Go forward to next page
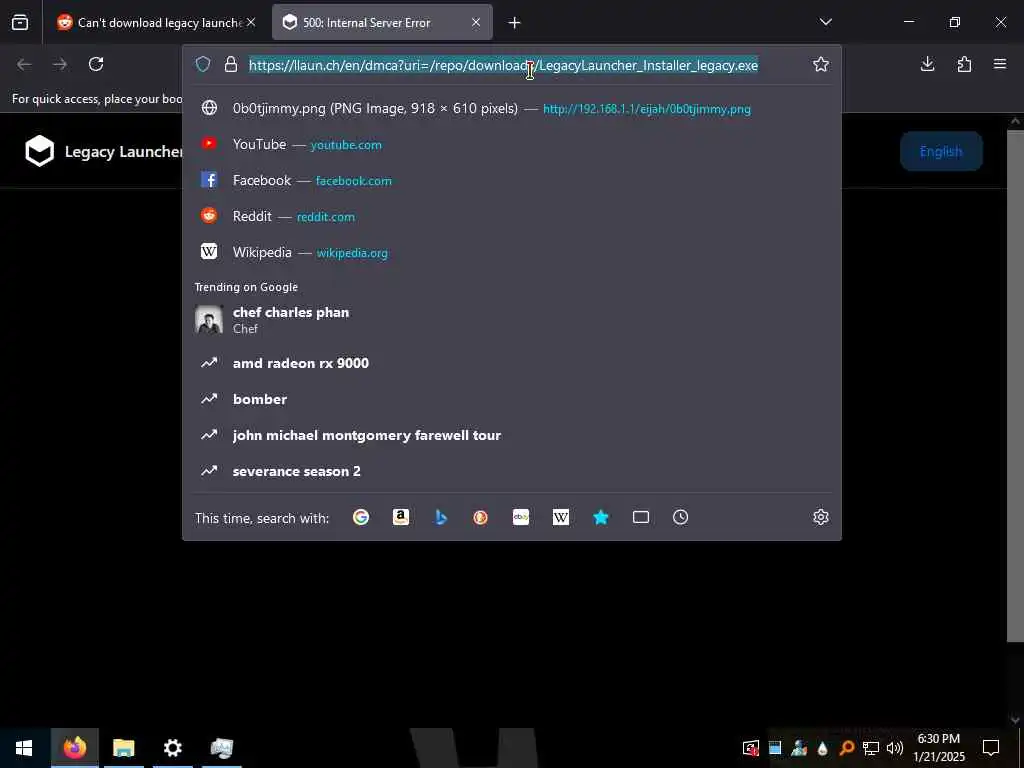Image resolution: width=1024 pixels, height=768 pixels. tap(60, 64)
